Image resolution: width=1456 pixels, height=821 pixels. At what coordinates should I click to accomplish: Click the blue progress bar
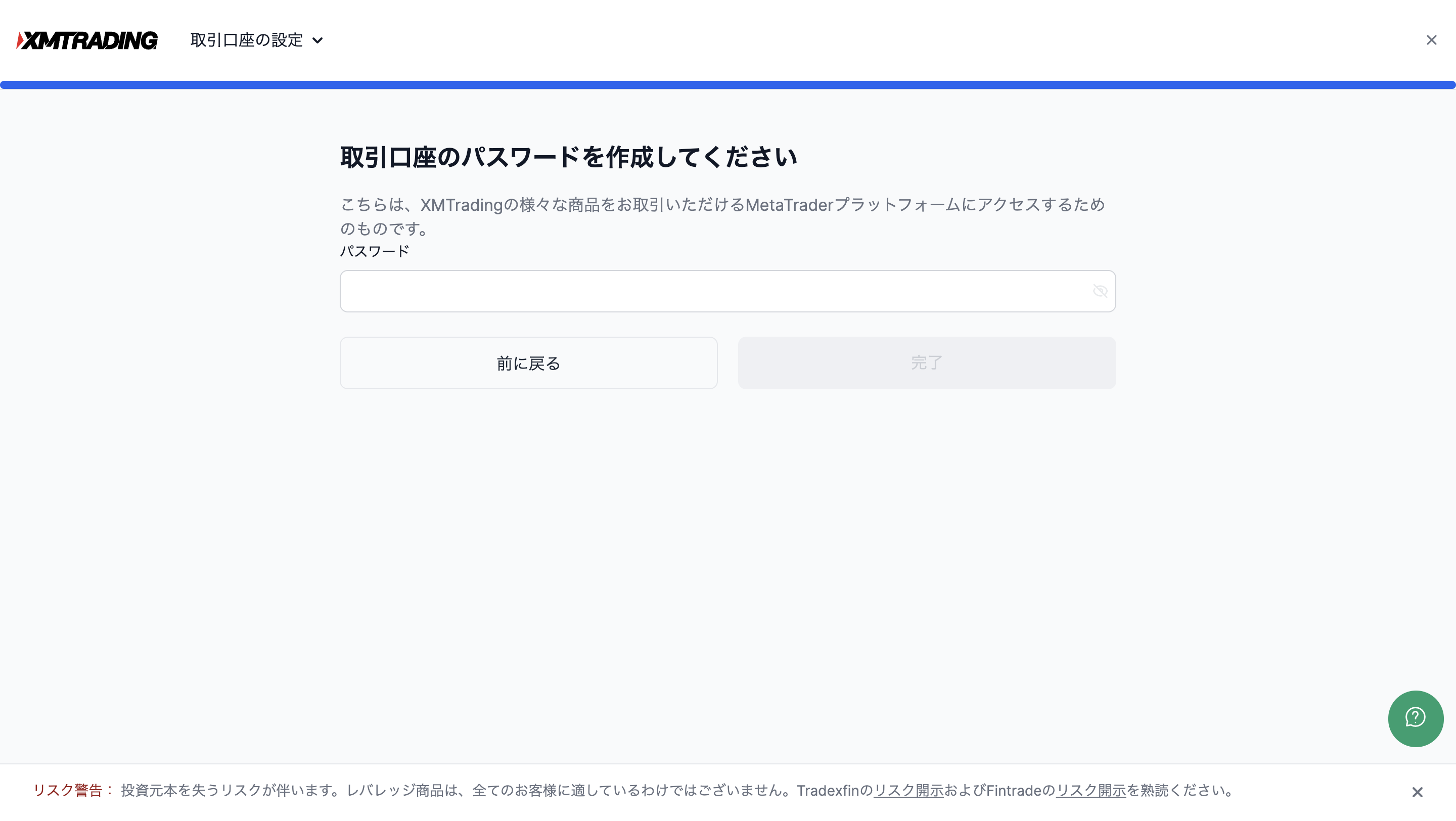pos(728,85)
